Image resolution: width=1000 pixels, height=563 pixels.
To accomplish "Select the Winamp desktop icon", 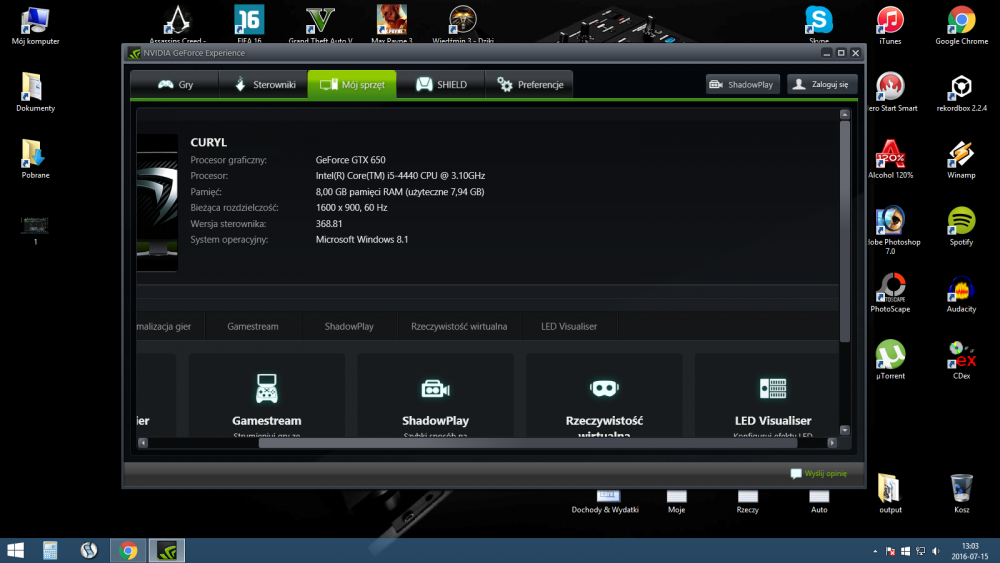I will click(961, 159).
